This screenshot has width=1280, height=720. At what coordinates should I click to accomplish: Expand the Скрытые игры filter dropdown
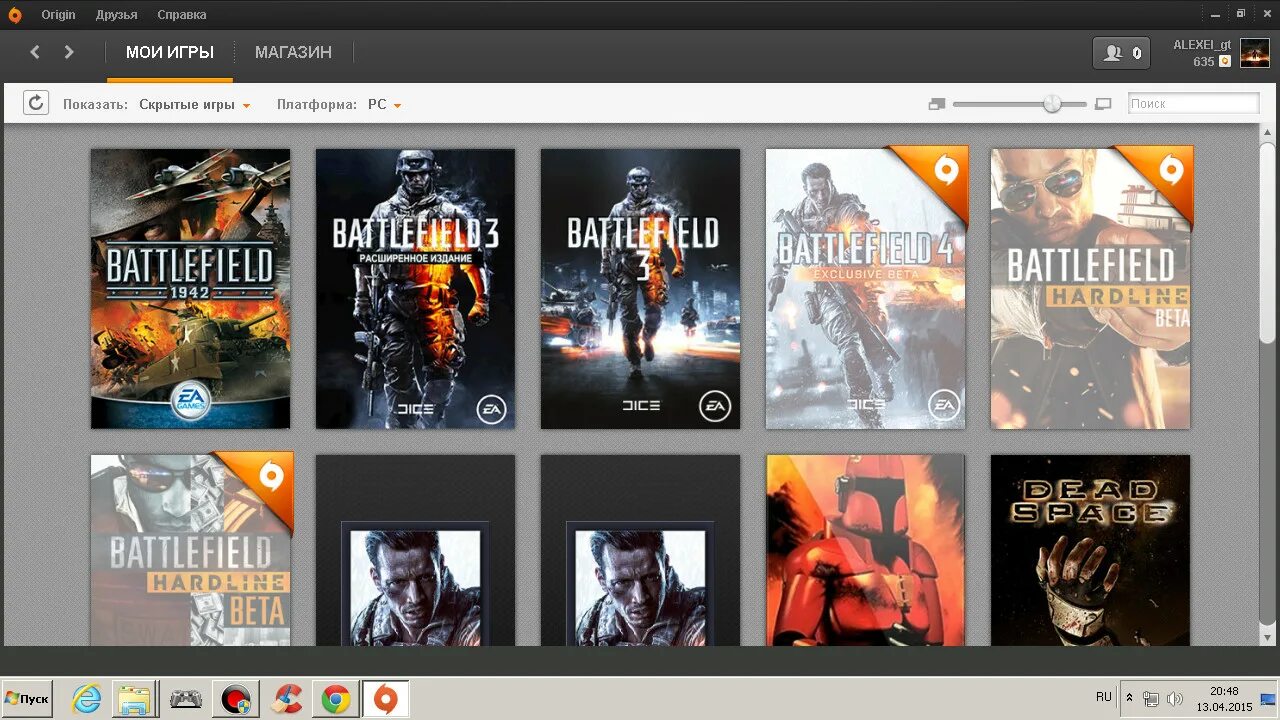194,104
